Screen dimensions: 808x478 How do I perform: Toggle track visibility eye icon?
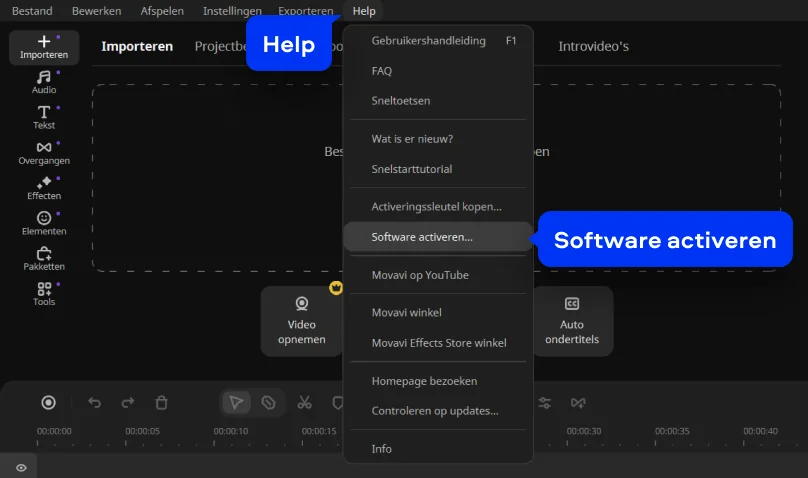[x=21, y=467]
